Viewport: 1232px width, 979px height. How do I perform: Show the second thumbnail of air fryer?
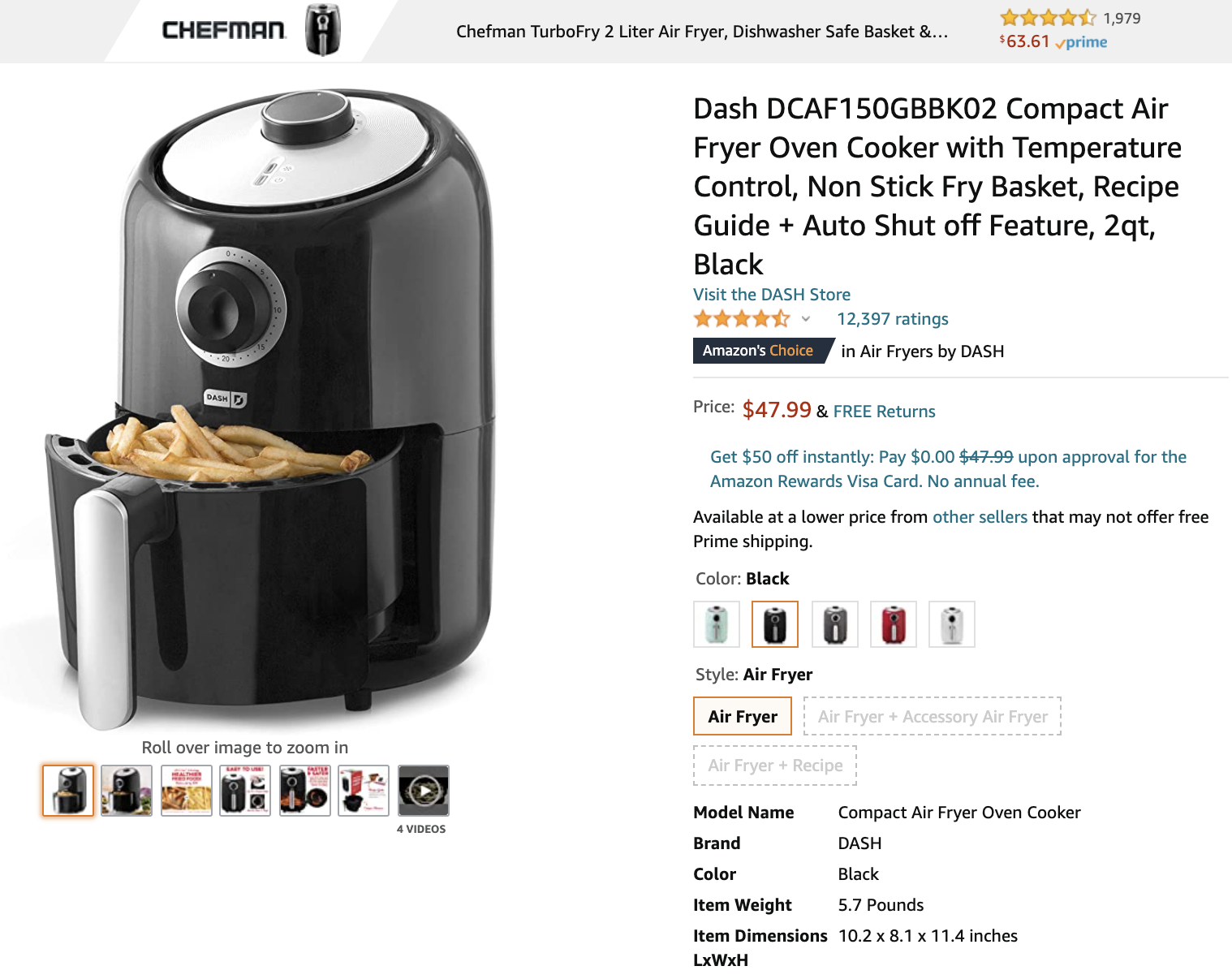tap(127, 791)
